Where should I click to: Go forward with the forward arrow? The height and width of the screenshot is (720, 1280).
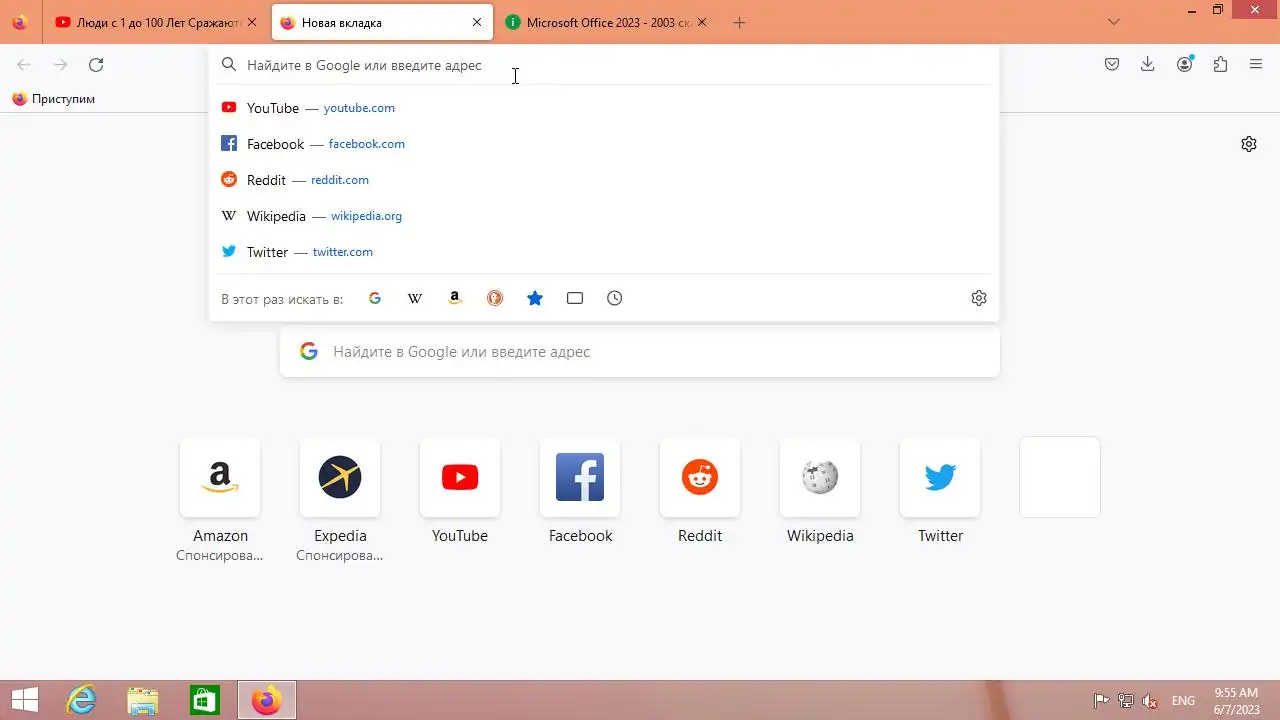(x=60, y=65)
